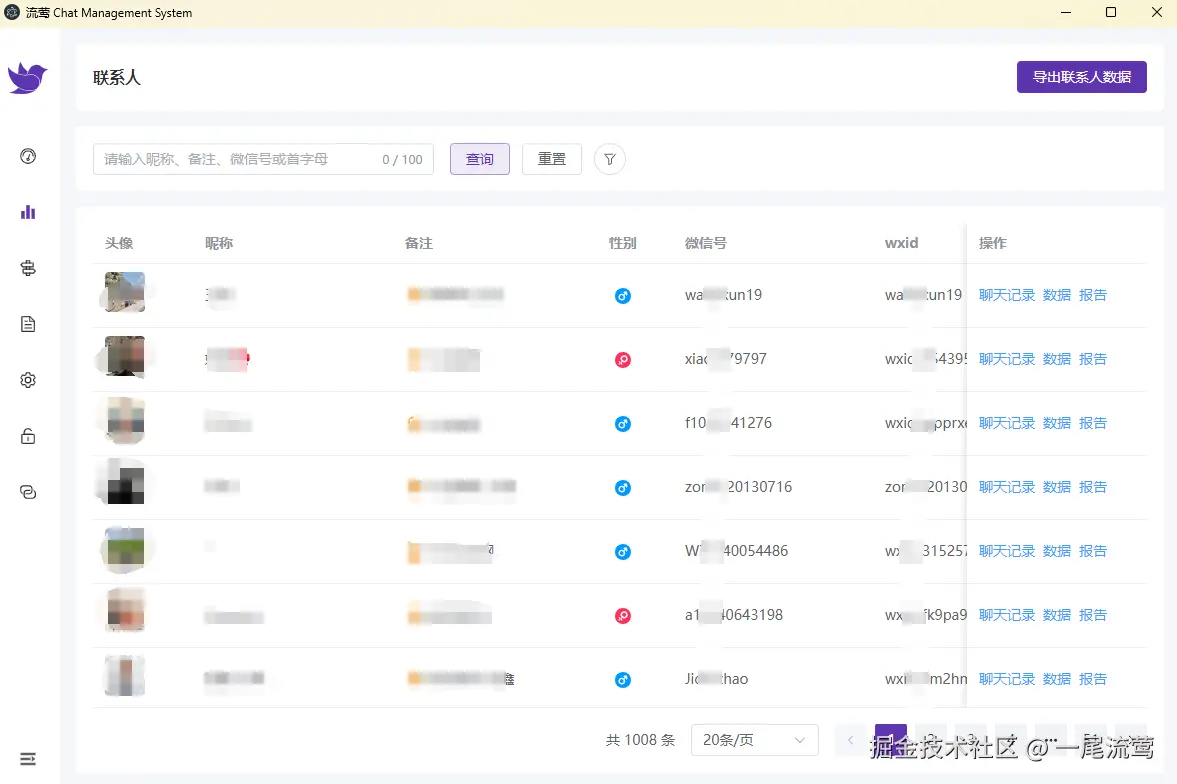Open 数据 for zor…20130716 row
Viewport: 1177px width, 784px height.
pyautogui.click(x=1057, y=487)
